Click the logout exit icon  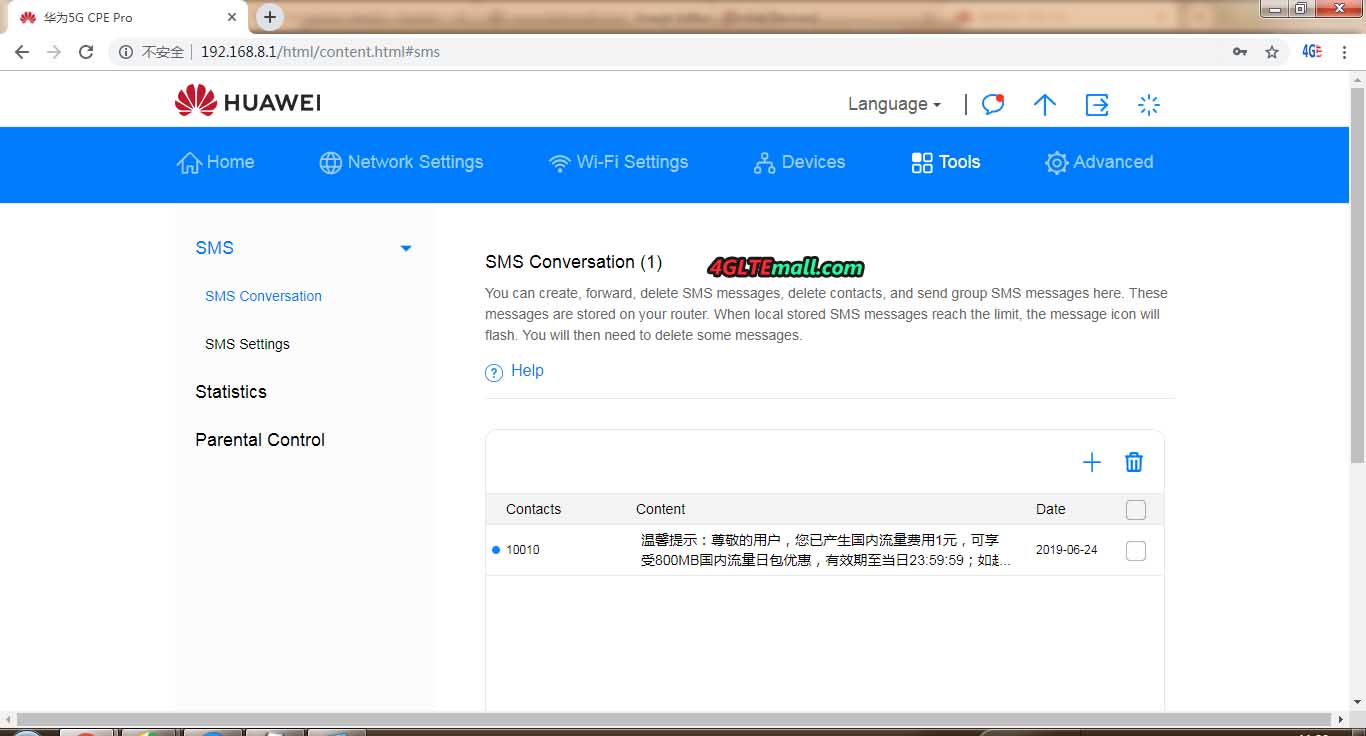coord(1097,104)
